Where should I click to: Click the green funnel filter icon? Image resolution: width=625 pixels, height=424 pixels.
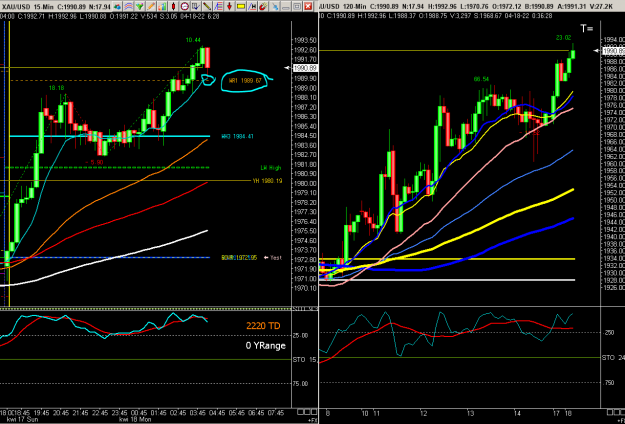pyautogui.click(x=140, y=6)
